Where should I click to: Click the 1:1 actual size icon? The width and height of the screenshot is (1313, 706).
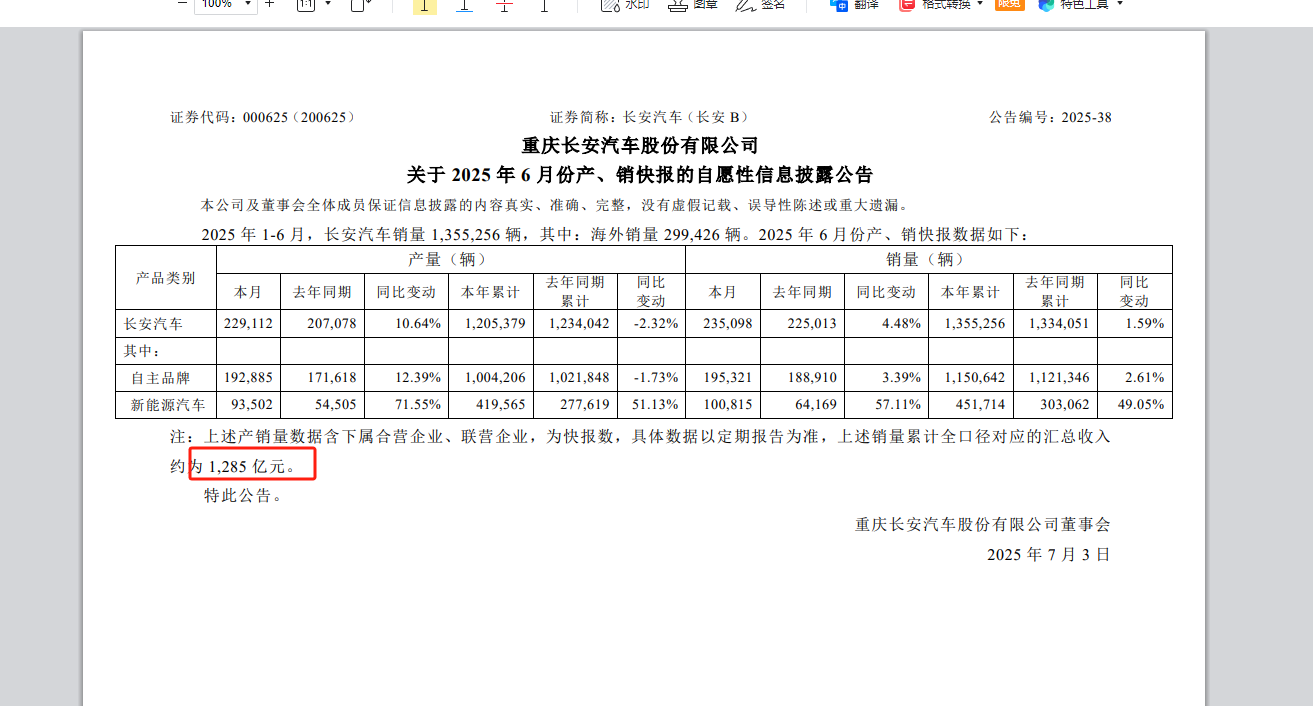coord(306,4)
